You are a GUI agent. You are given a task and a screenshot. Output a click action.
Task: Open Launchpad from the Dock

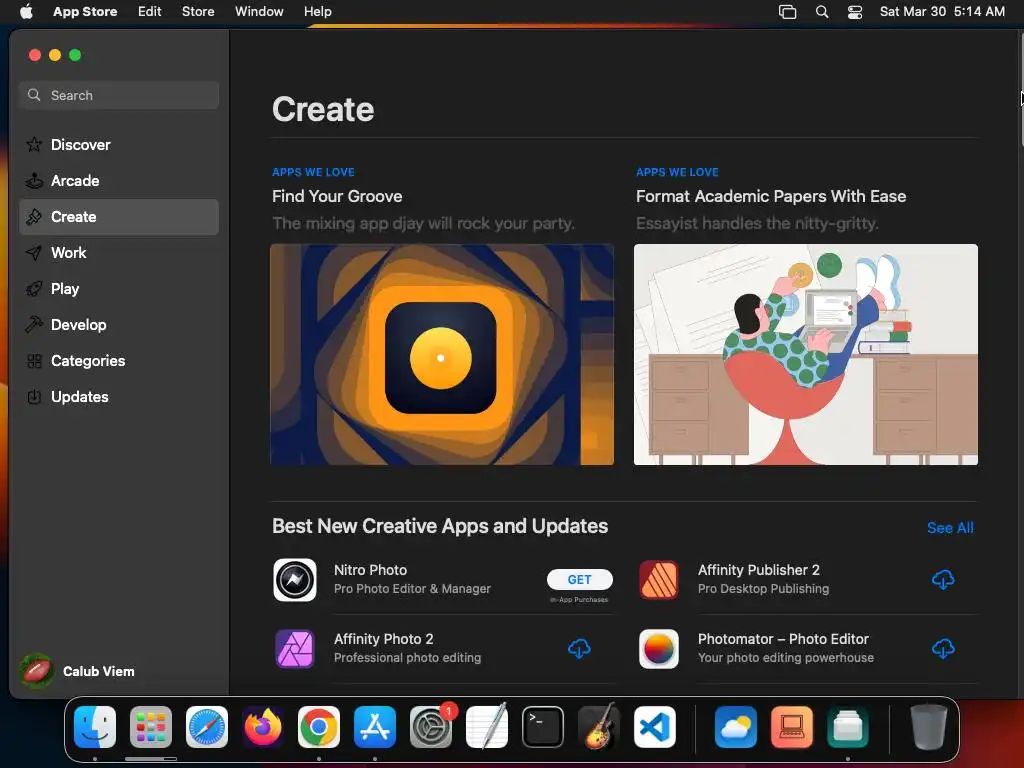coord(151,727)
